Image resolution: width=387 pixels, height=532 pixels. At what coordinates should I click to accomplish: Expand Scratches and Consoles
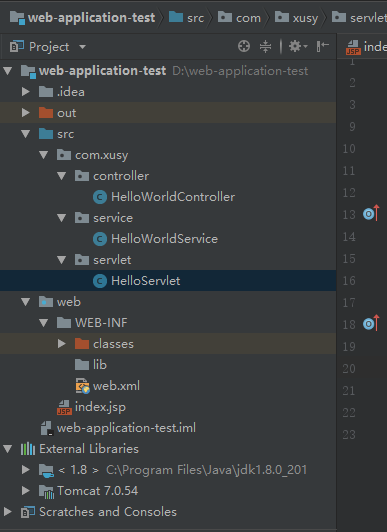pyautogui.click(x=7, y=511)
